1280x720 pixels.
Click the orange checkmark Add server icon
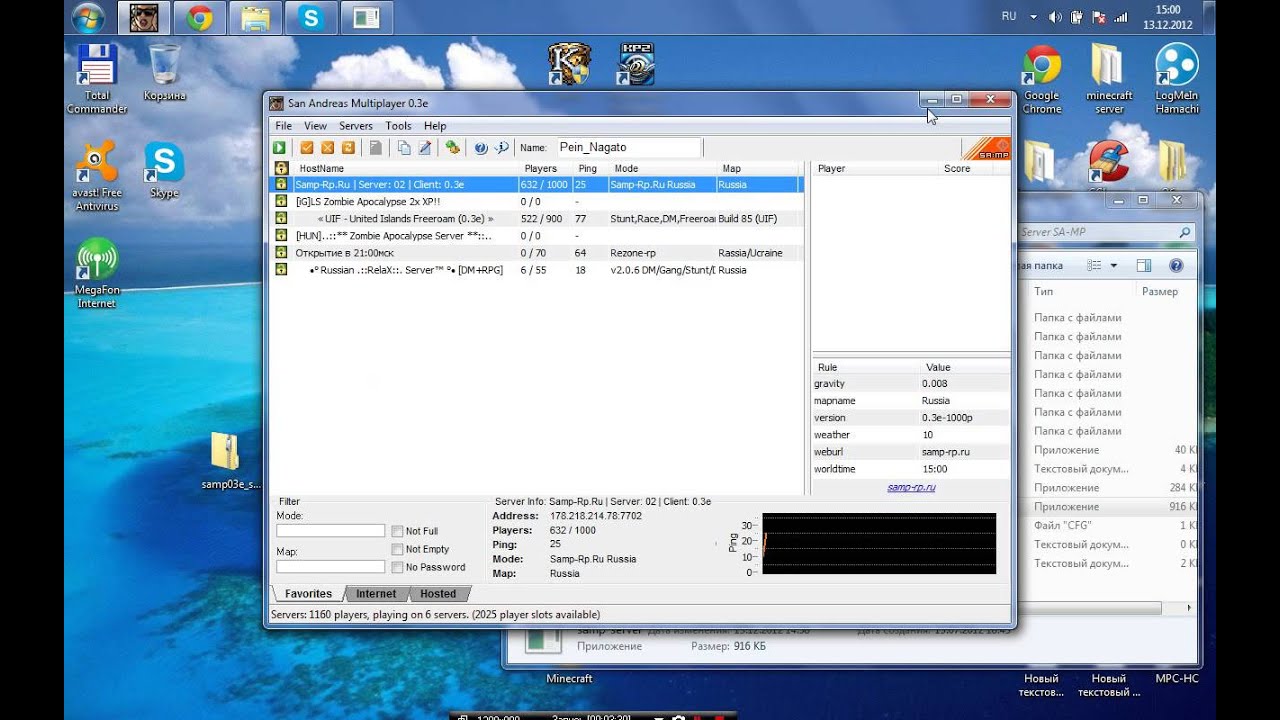[308, 148]
